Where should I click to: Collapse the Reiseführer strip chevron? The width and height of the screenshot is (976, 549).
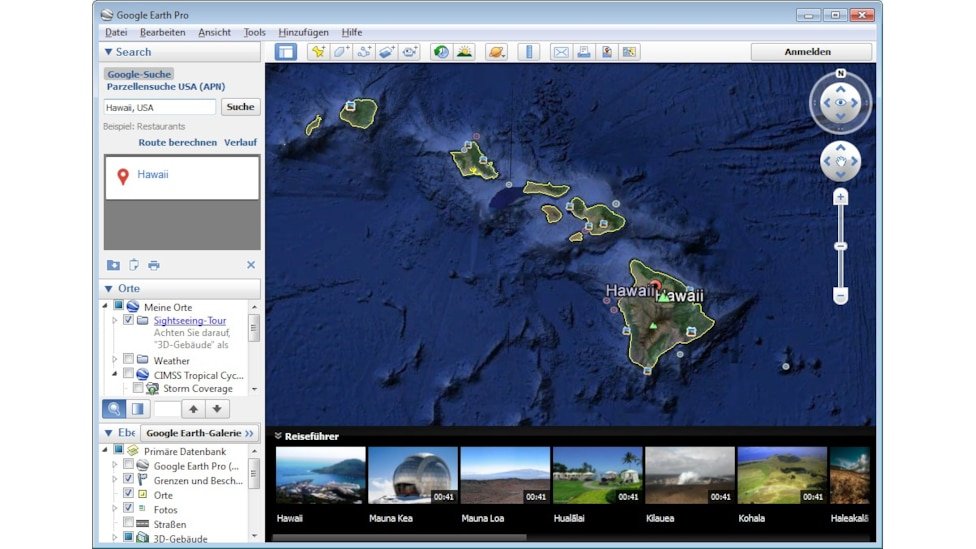(278, 436)
